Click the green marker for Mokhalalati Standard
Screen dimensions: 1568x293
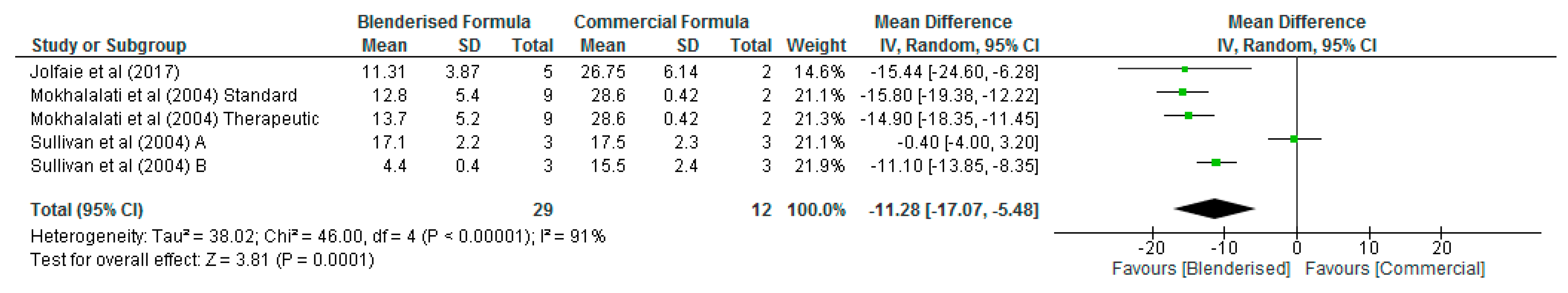1182,93
